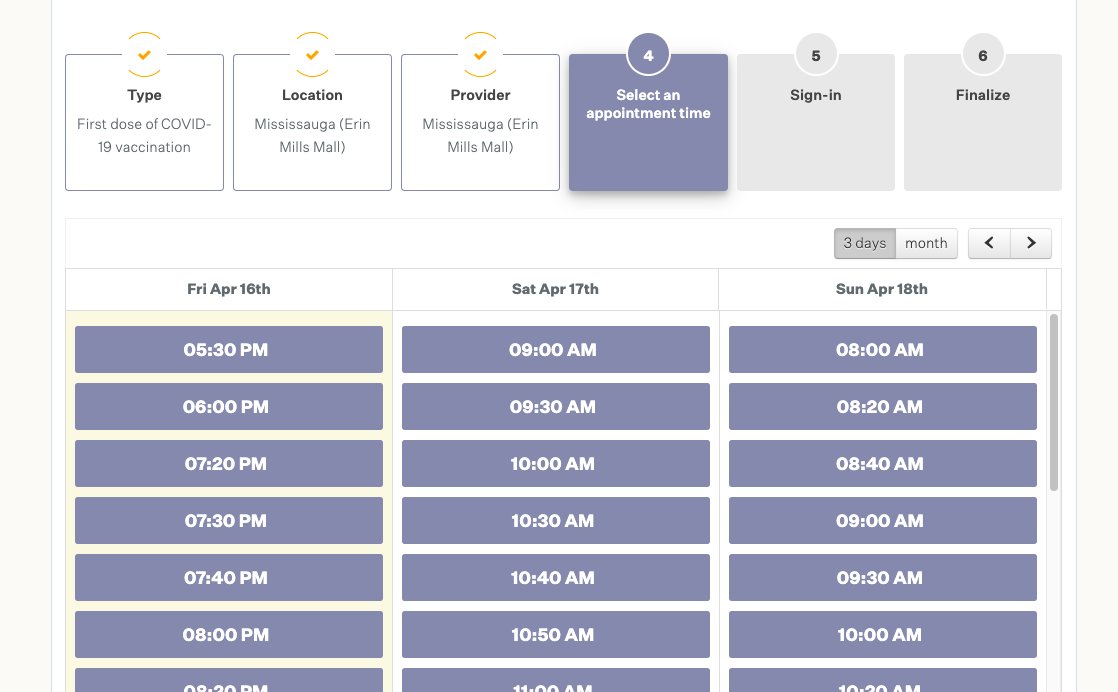This screenshot has width=1118, height=692.
Task: Pick Sunday 10:00 AM slot
Action: pyautogui.click(x=883, y=634)
